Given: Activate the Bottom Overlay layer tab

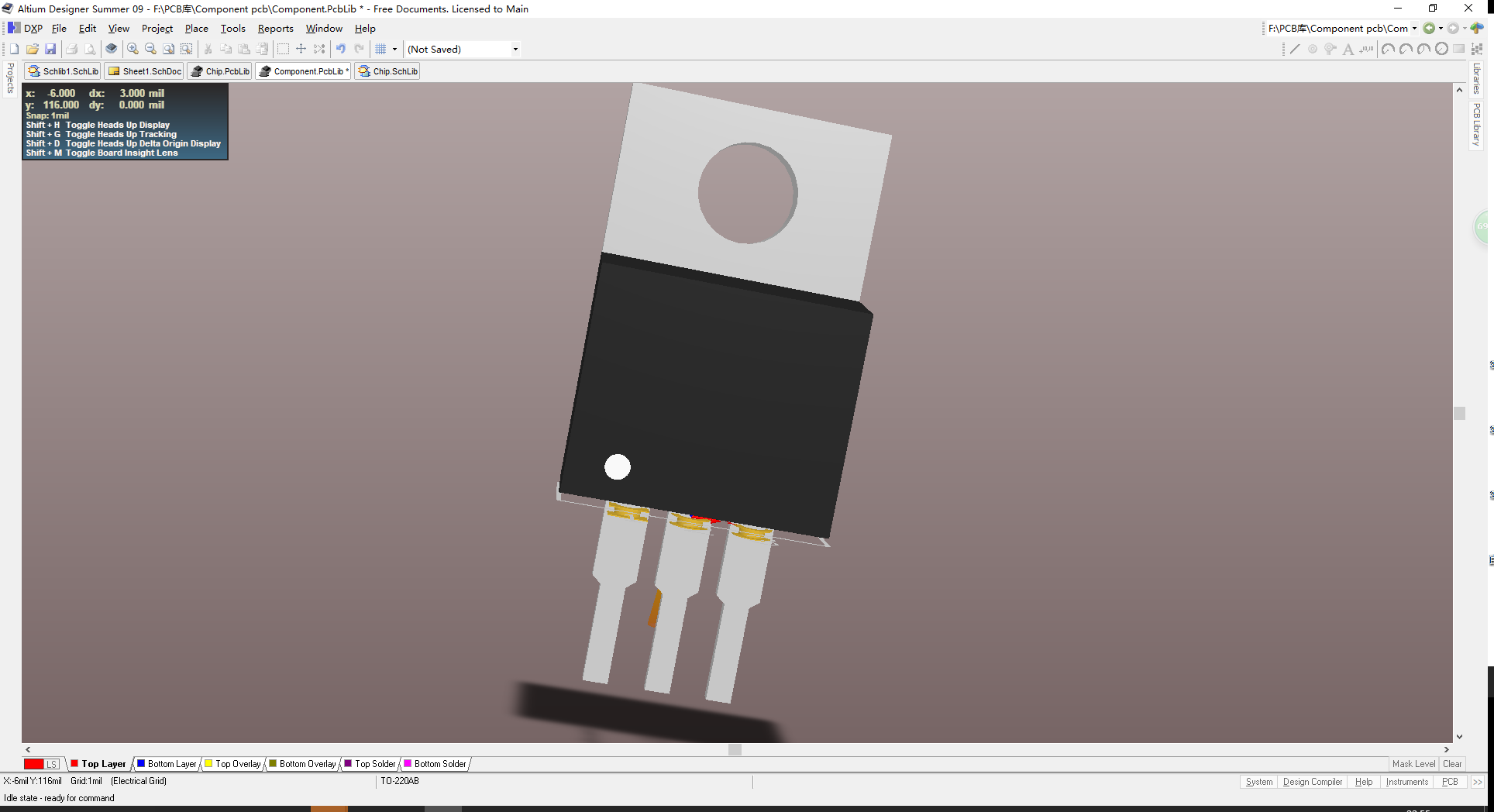Looking at the screenshot, I should tap(302, 764).
